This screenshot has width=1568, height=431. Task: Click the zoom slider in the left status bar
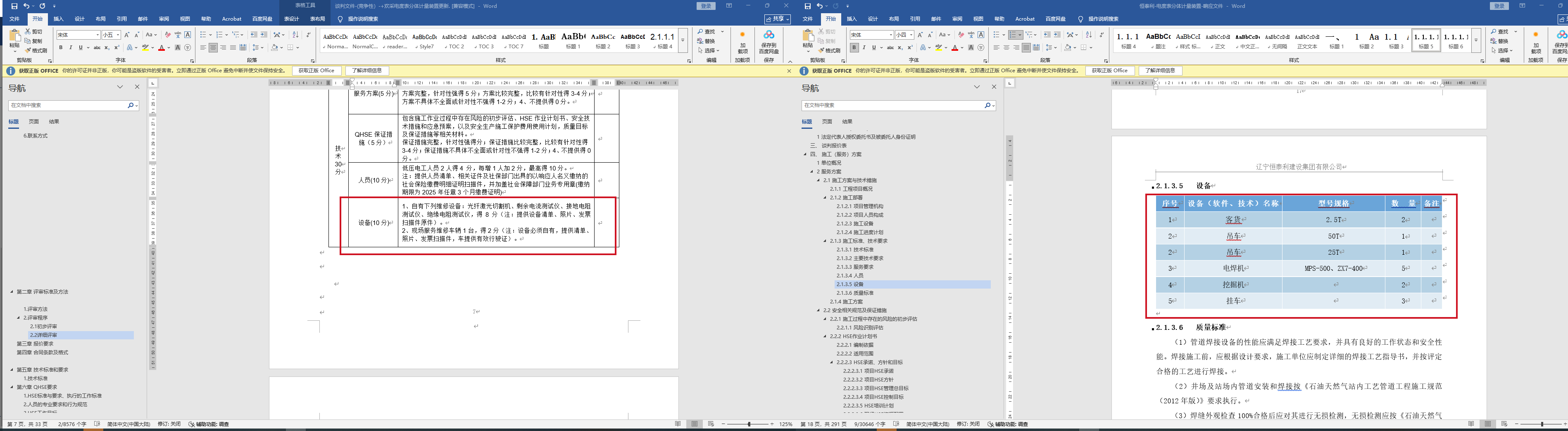tap(749, 424)
